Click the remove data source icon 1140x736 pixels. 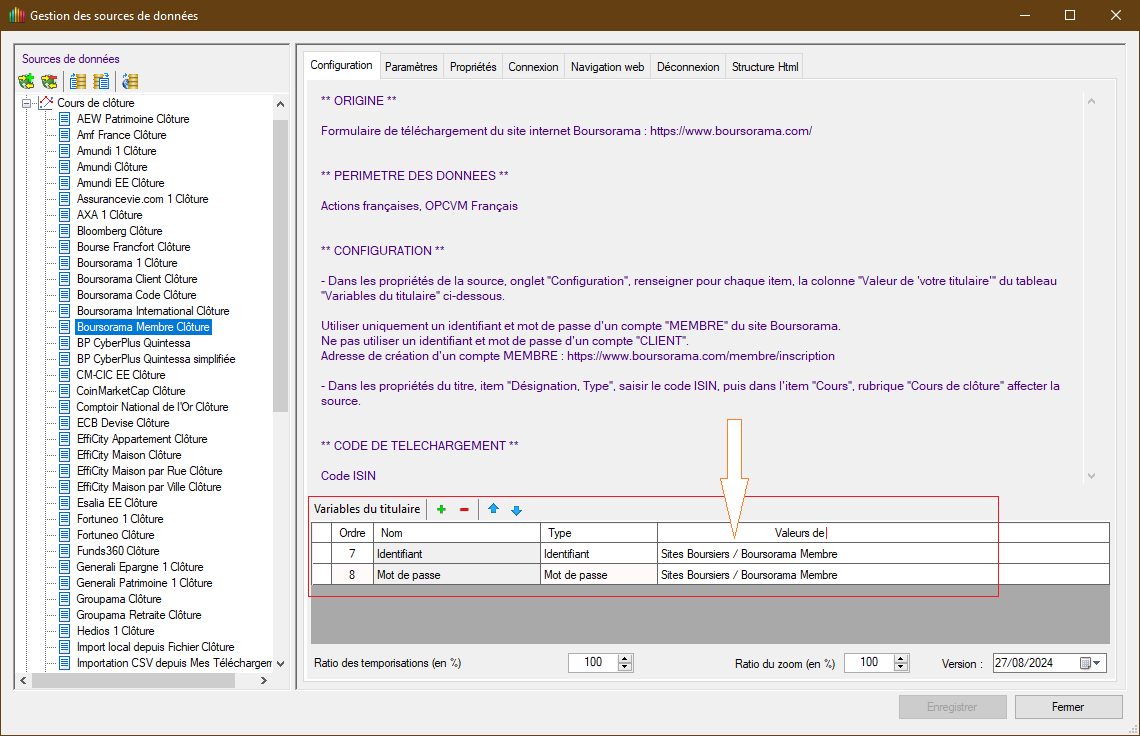coord(48,81)
